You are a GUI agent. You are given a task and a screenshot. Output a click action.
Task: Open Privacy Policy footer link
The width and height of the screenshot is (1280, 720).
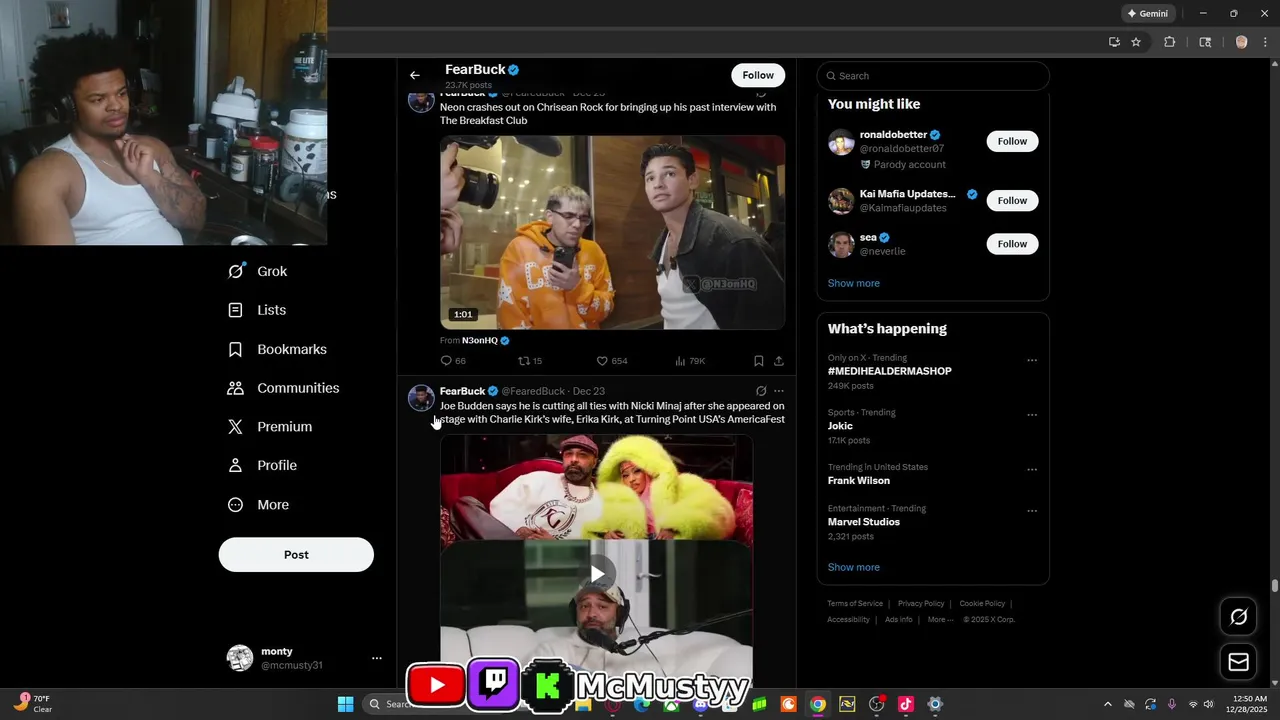pyautogui.click(x=921, y=604)
